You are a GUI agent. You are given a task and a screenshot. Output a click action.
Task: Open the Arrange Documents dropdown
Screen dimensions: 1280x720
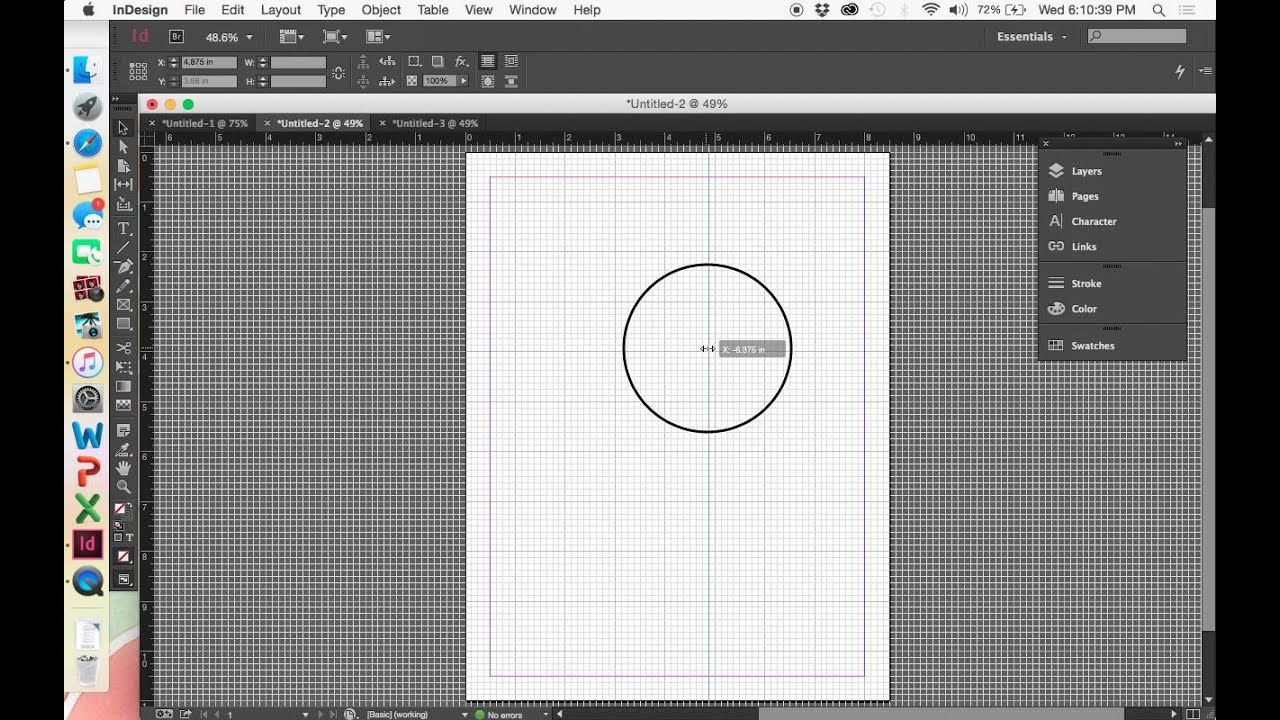pos(378,36)
